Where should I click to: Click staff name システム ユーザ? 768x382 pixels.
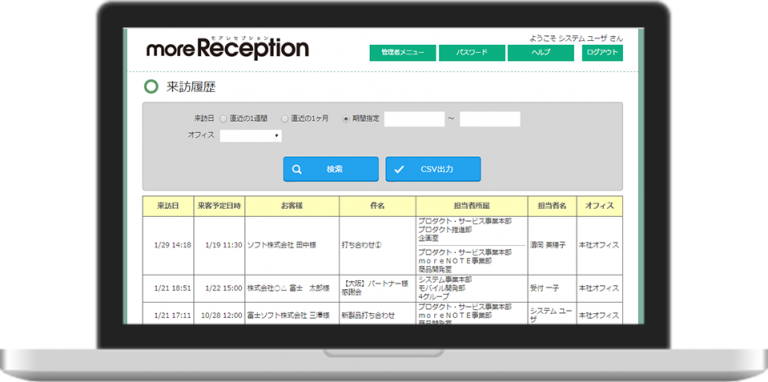tap(551, 315)
